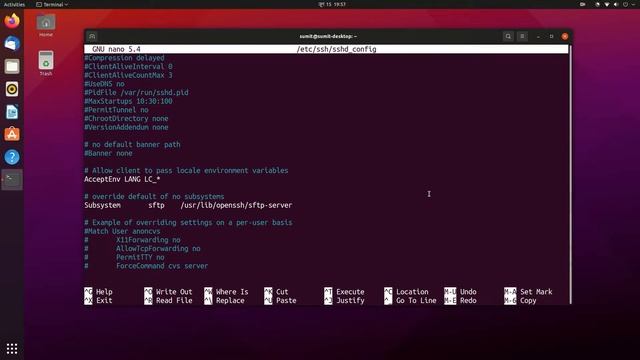Viewport: 640px width, 360px height.
Task: Open terminal hamburger menu
Action: point(522,36)
